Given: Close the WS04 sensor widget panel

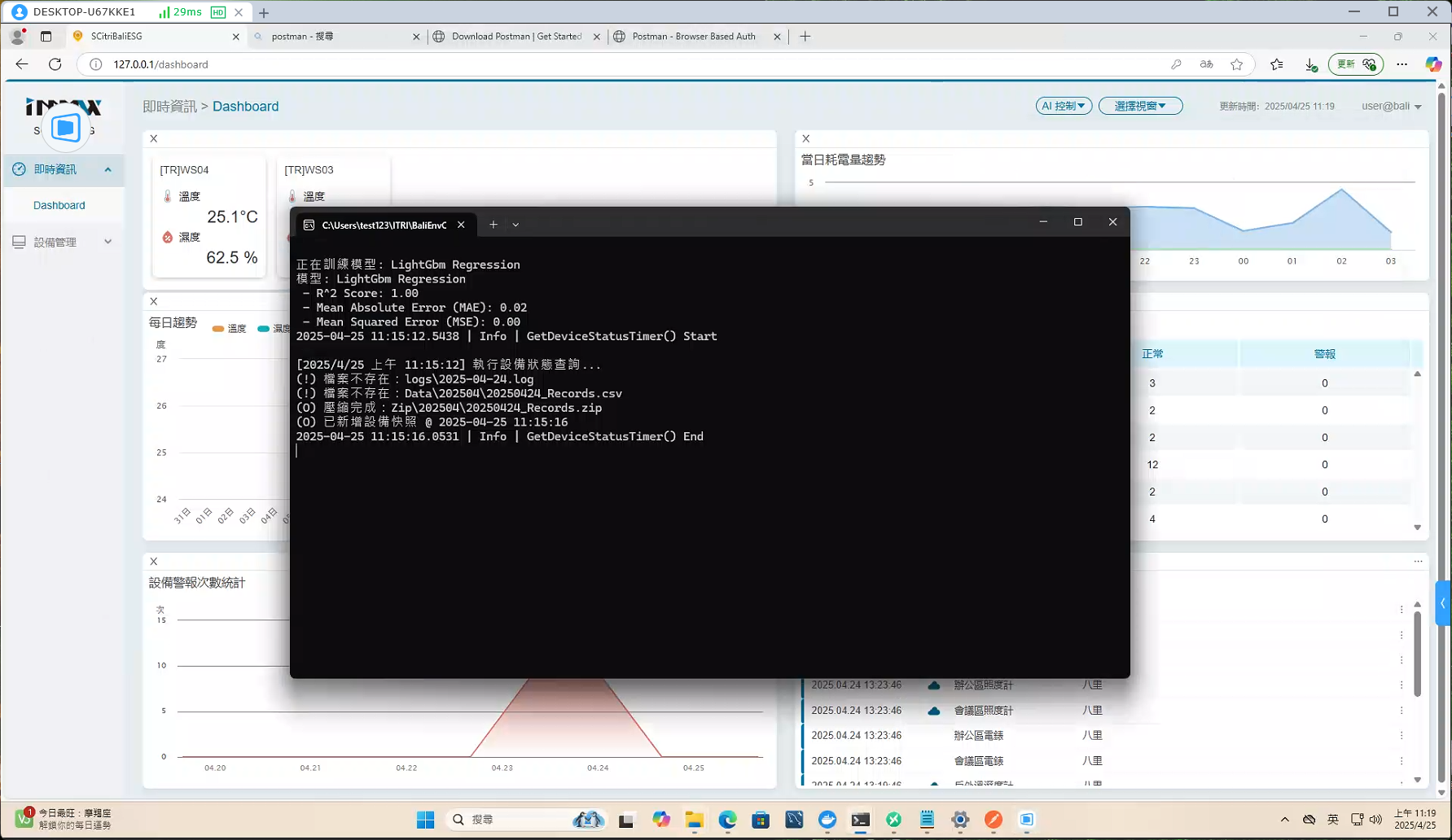Looking at the screenshot, I should point(154,138).
